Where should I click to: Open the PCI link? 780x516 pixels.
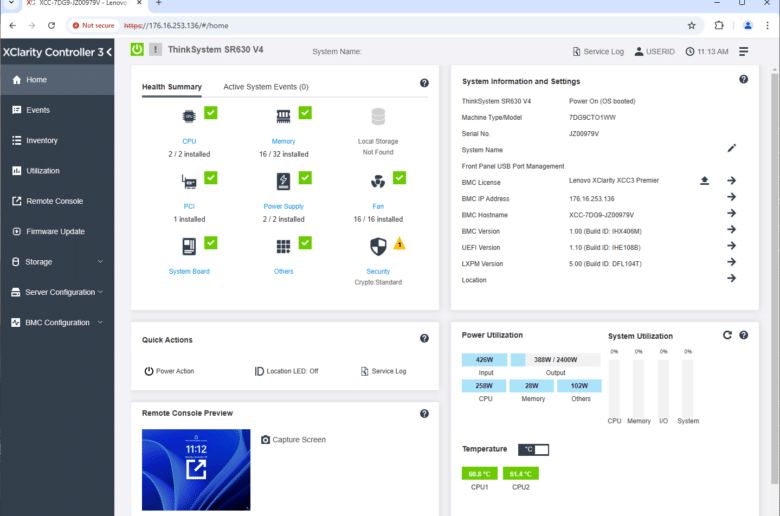coord(189,206)
